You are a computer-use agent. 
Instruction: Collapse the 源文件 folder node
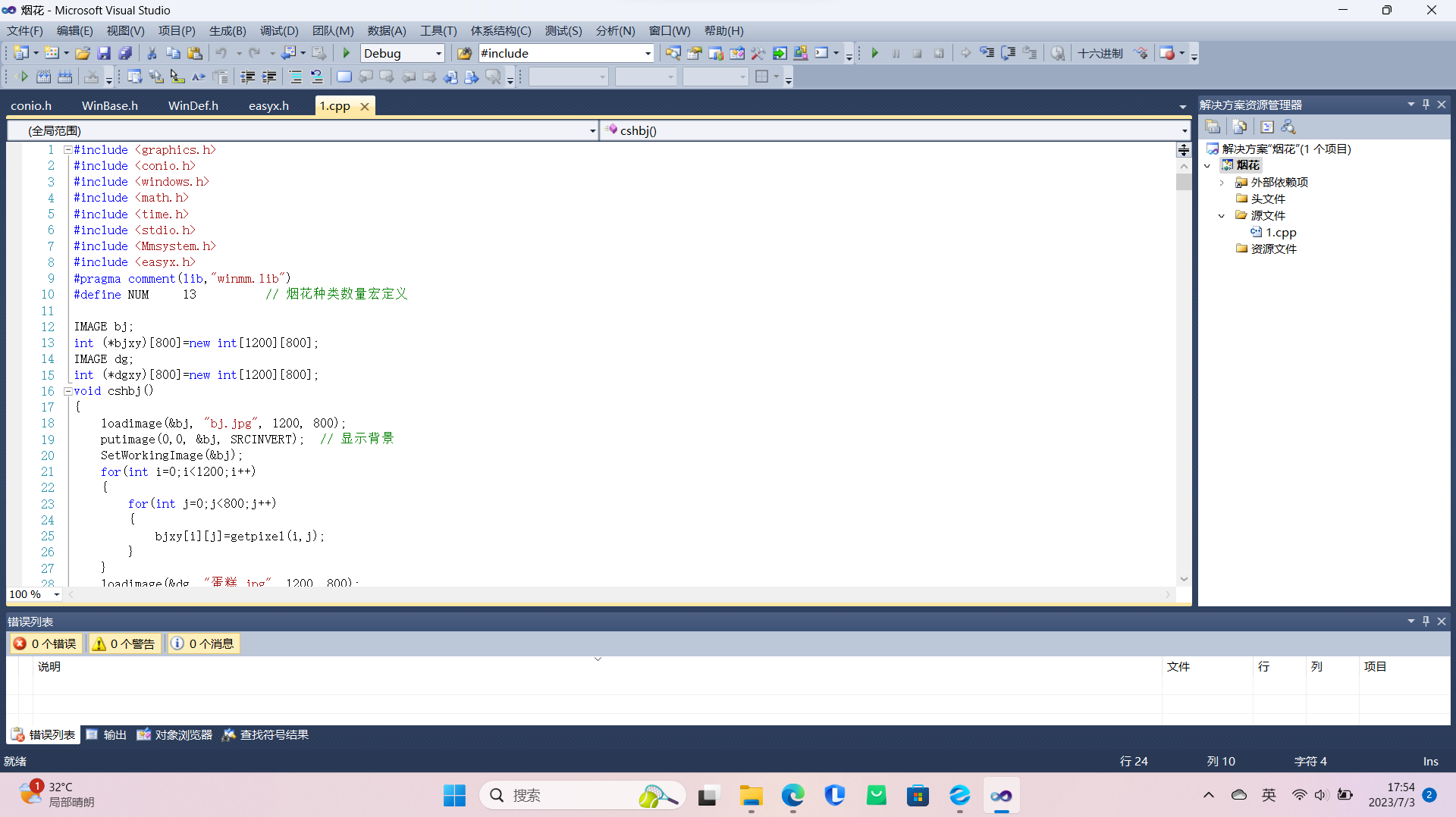[1222, 216]
